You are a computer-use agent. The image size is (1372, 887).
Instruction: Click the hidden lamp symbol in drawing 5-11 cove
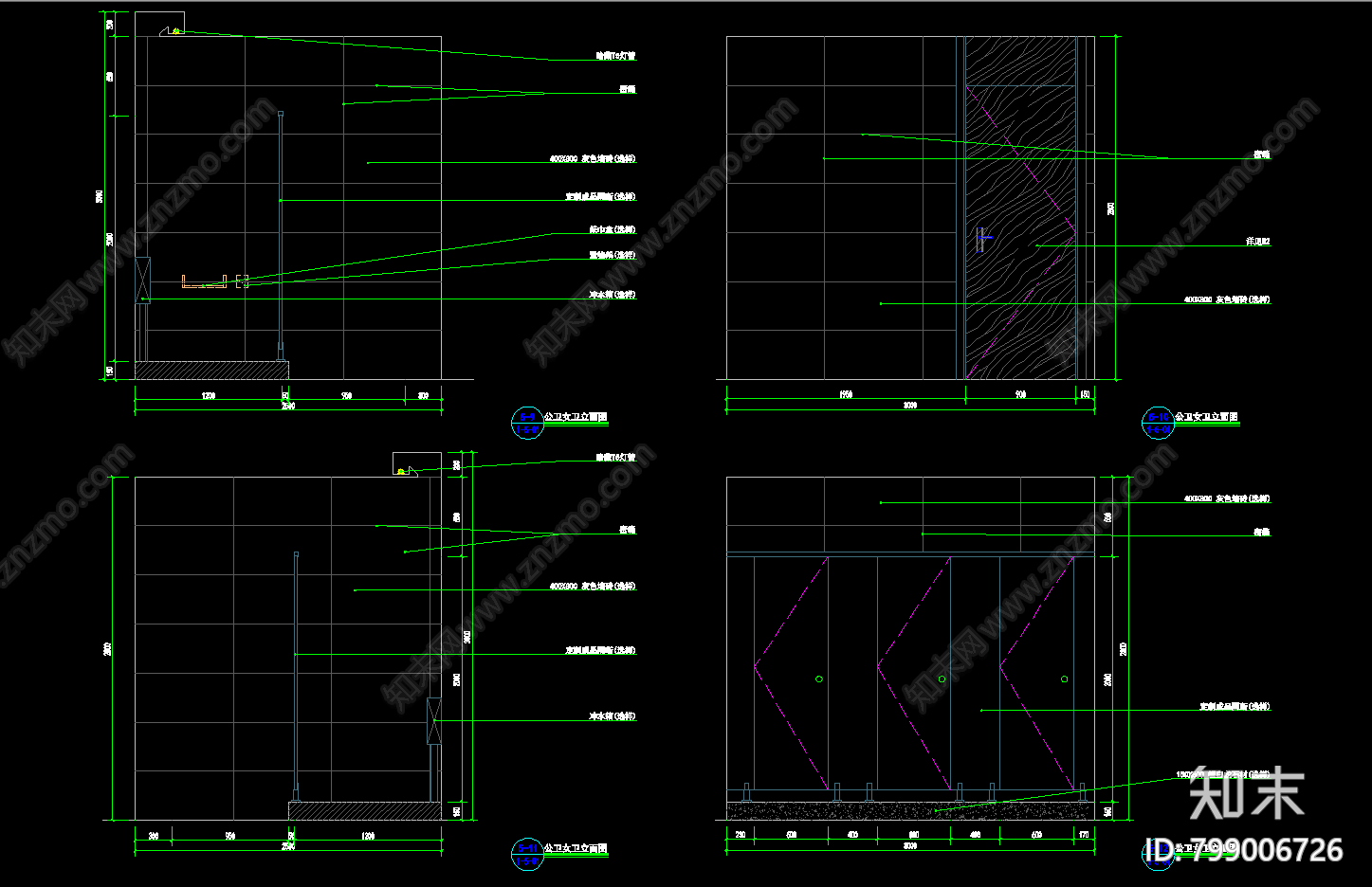point(401,471)
